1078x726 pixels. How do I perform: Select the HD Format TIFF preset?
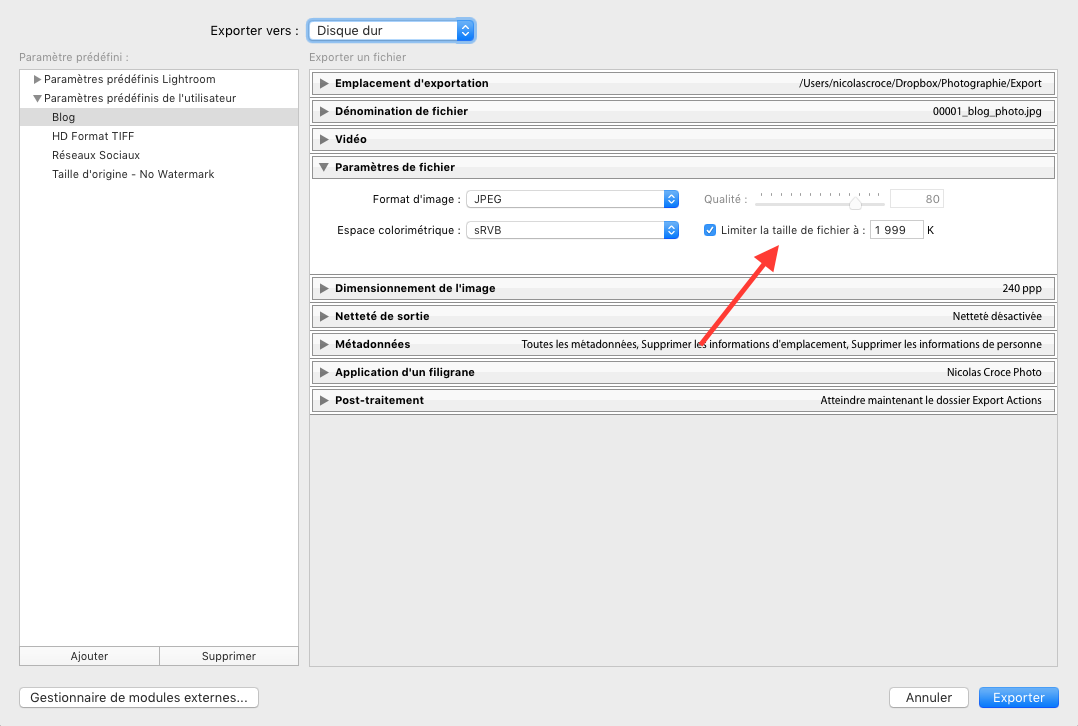(93, 136)
